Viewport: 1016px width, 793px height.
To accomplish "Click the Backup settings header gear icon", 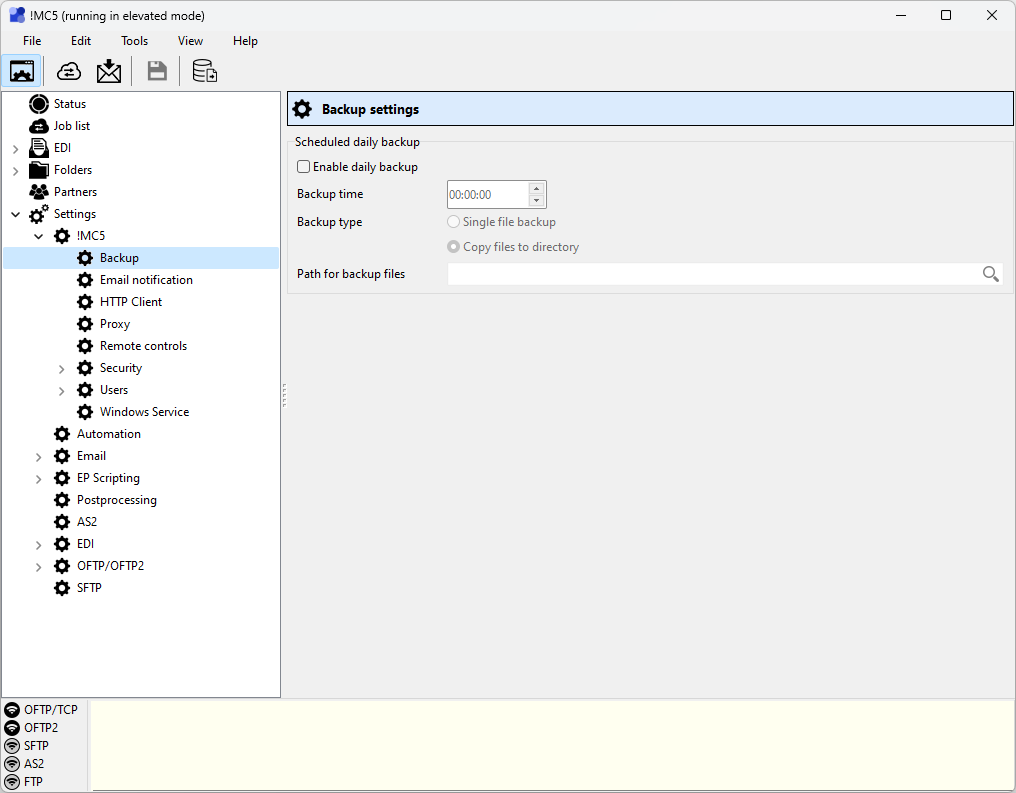I will coord(302,109).
